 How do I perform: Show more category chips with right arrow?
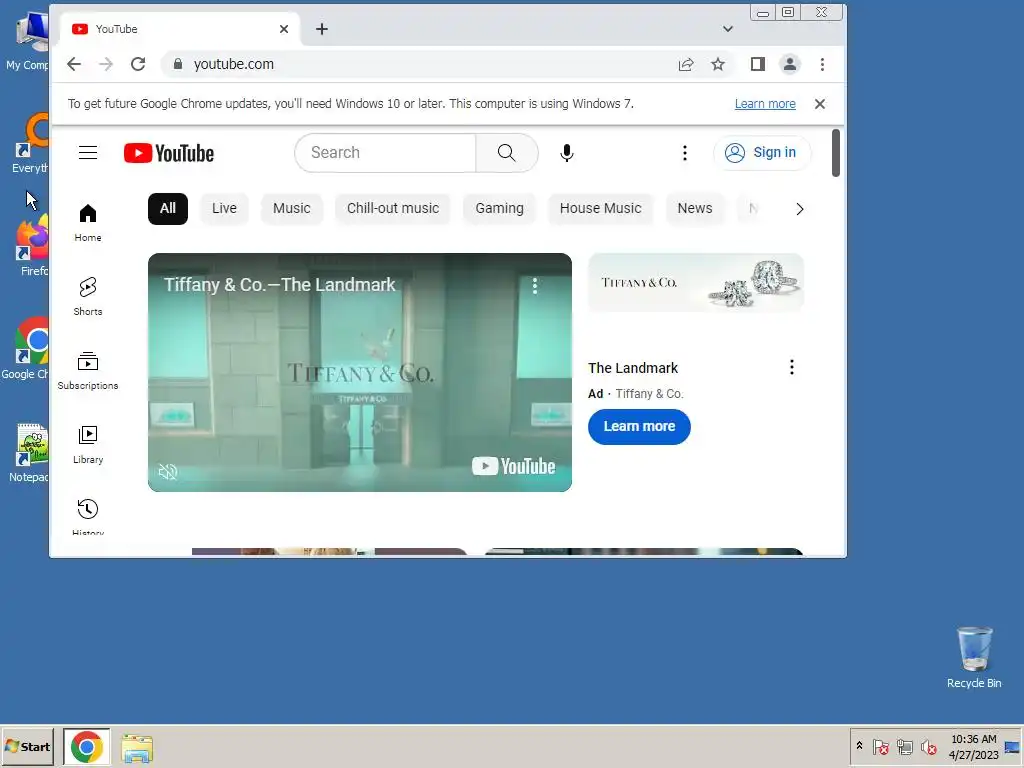click(799, 209)
